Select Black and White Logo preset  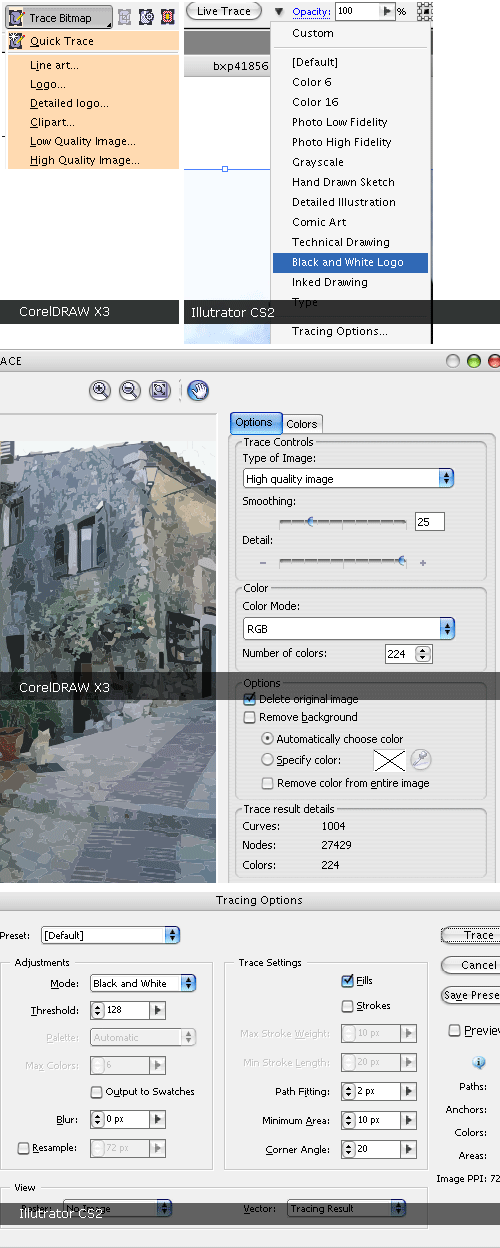coord(350,262)
